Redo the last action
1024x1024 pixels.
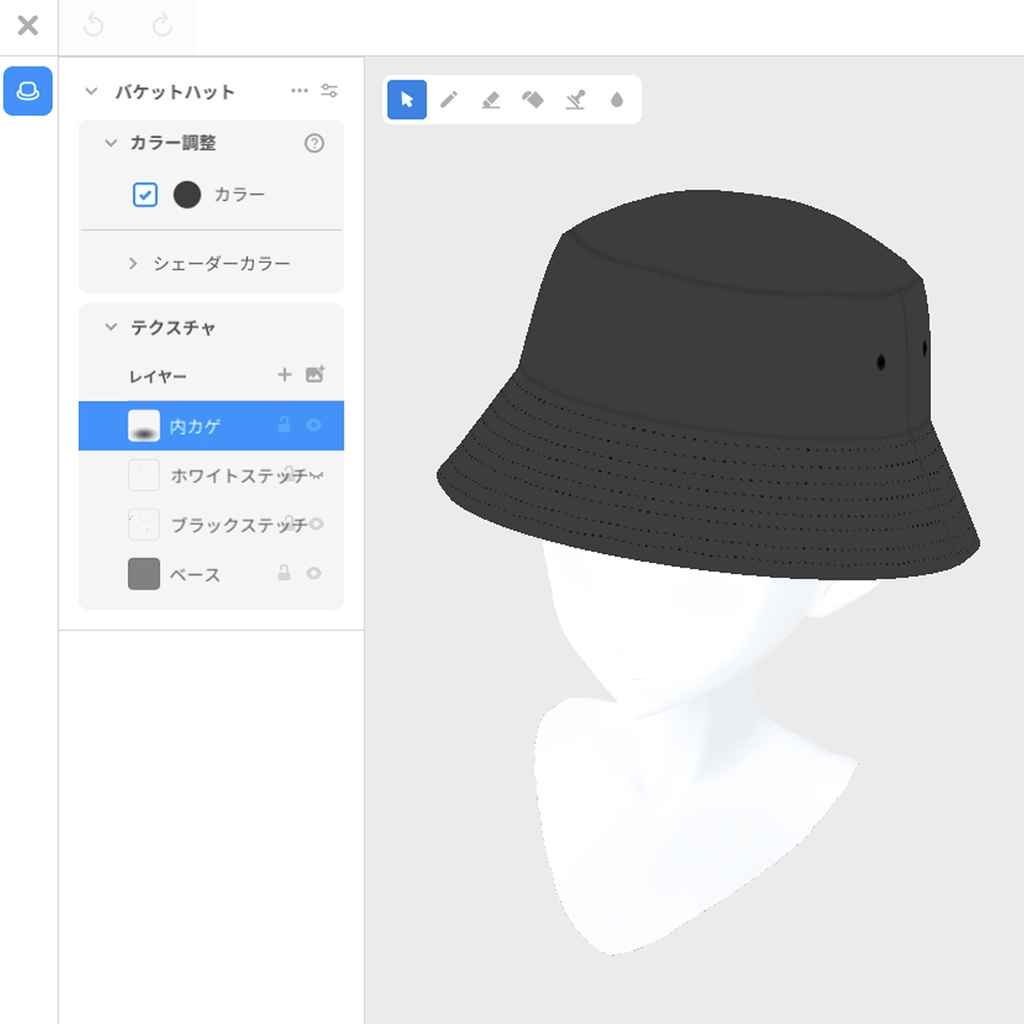[x=162, y=25]
